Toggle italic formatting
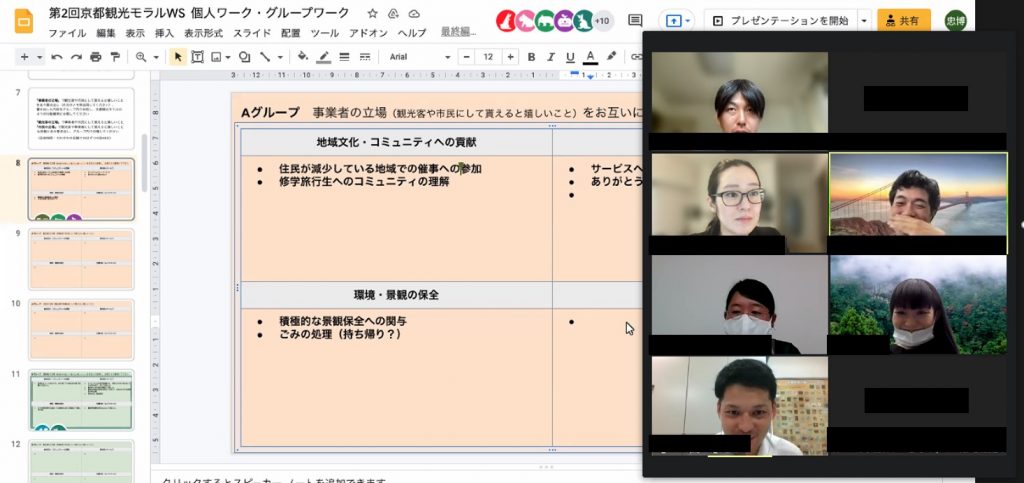 pos(551,57)
